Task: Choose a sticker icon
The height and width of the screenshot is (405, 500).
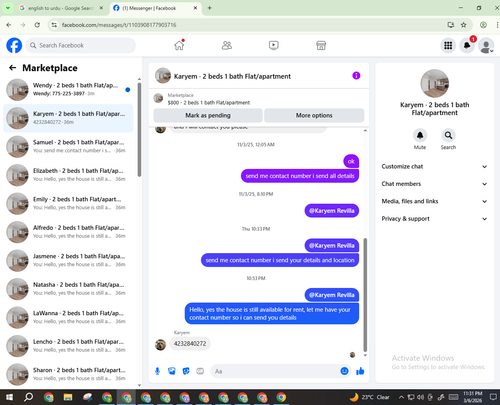Action: (186, 371)
